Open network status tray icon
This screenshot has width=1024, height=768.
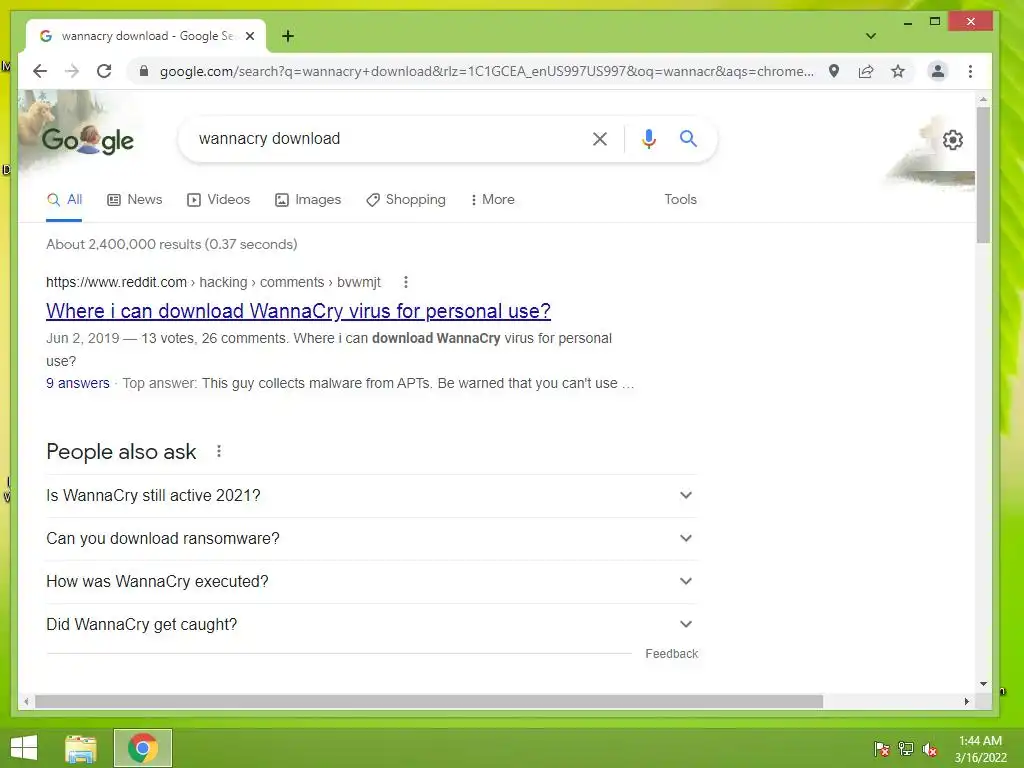(x=906, y=749)
